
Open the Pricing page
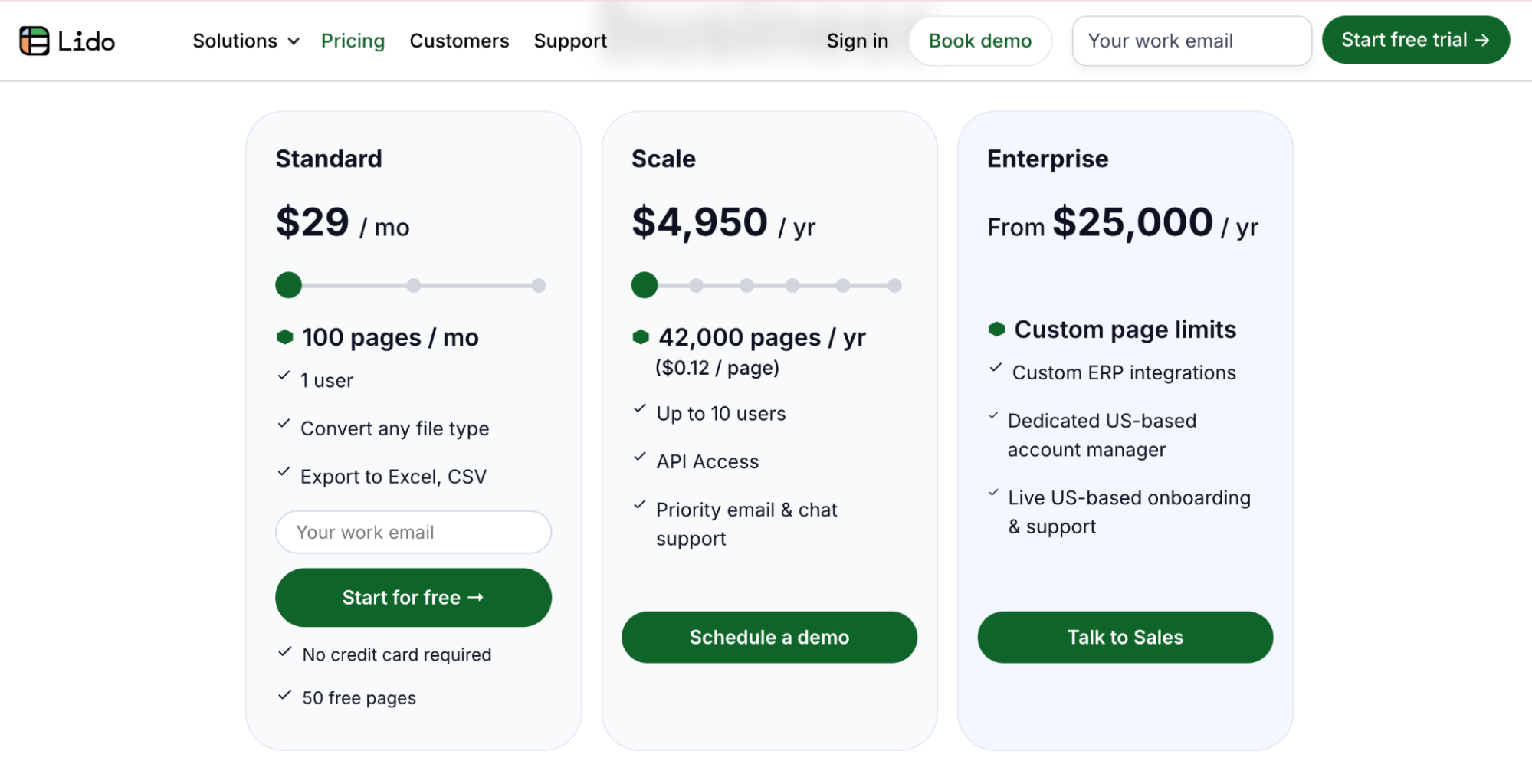click(x=353, y=41)
